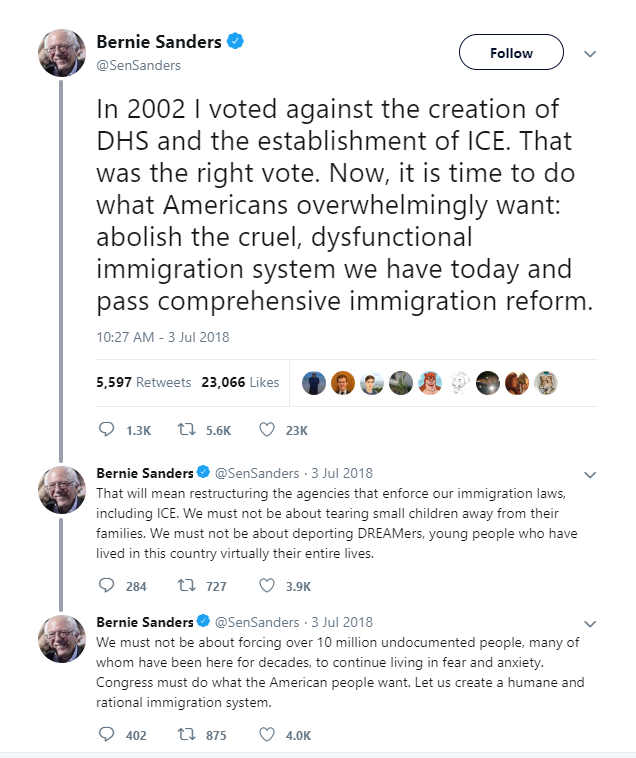636x758 pixels.
Task: Open the @SenSanders handle in the main tweet
Action: tap(139, 65)
